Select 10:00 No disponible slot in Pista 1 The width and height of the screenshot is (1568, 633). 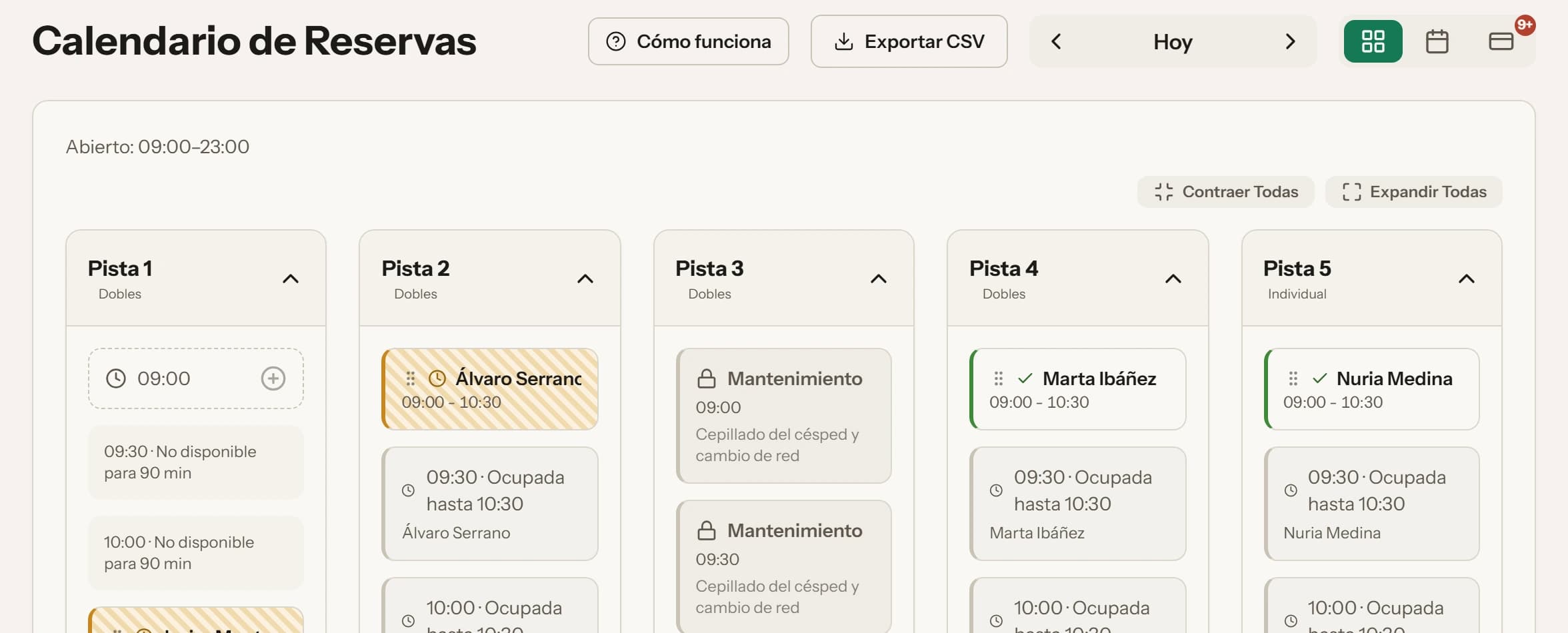tap(196, 553)
